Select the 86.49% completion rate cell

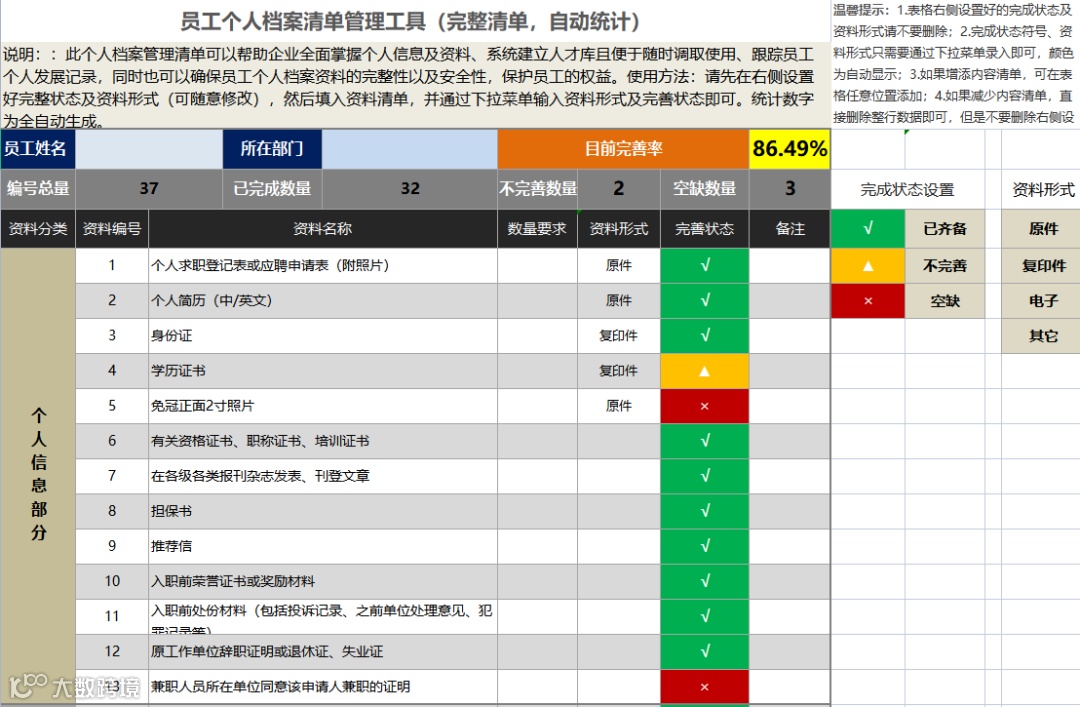coord(789,149)
